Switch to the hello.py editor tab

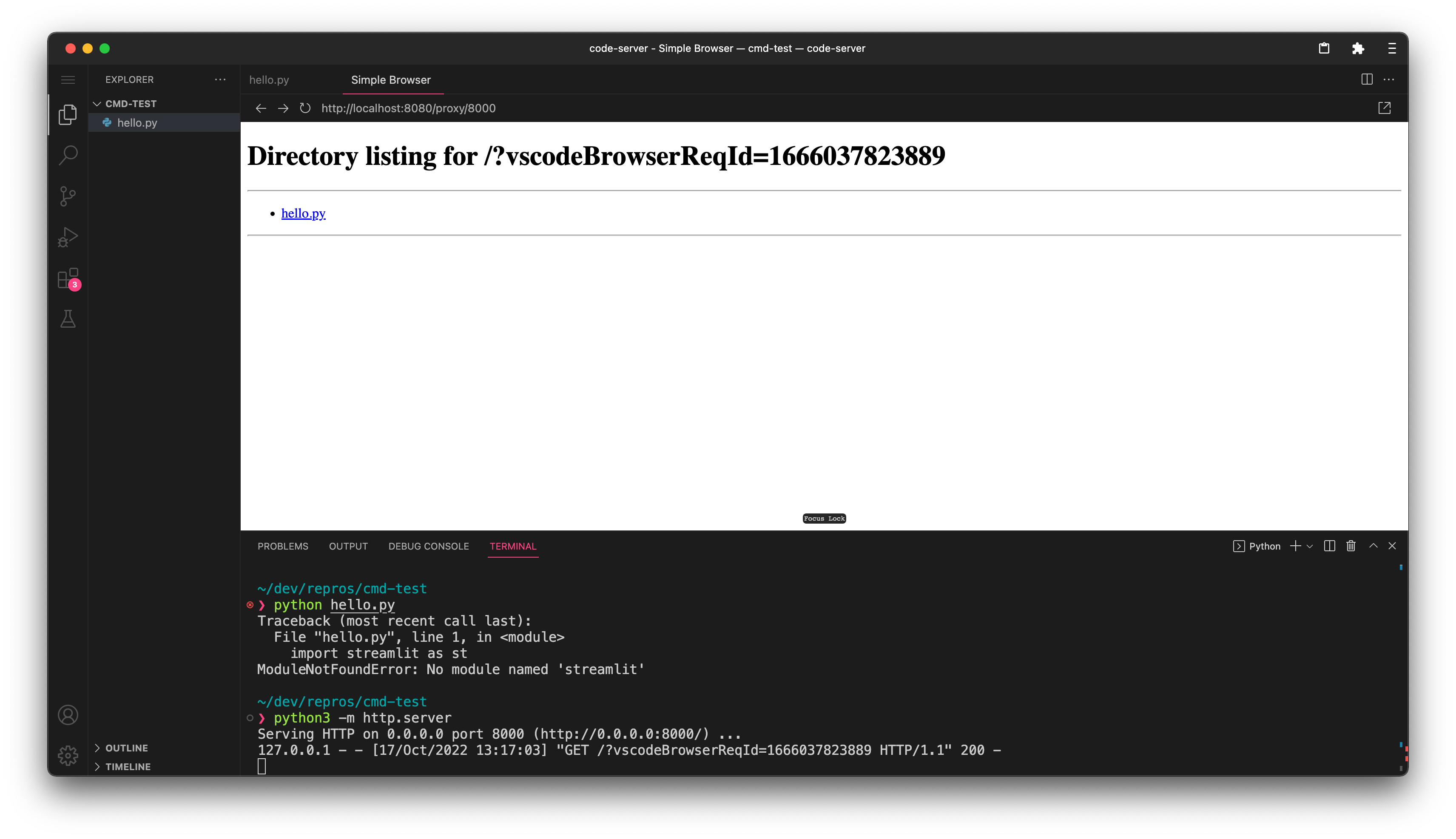click(269, 79)
